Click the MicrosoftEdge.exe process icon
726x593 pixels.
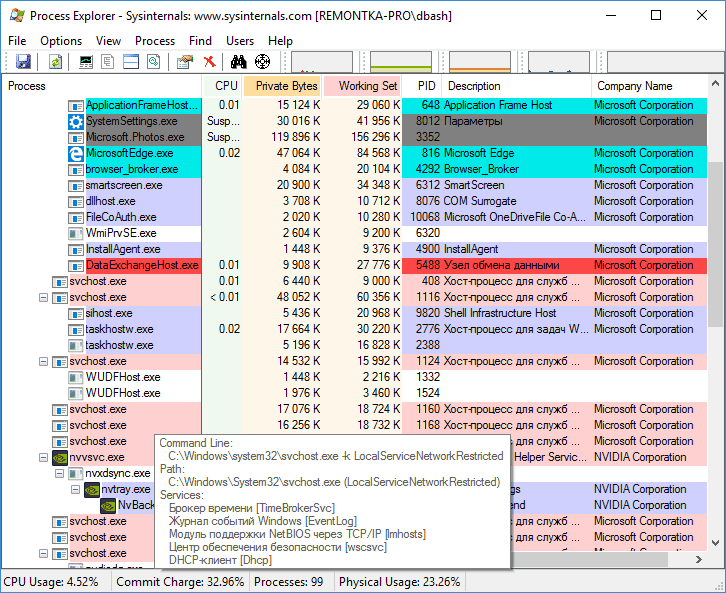tap(76, 153)
